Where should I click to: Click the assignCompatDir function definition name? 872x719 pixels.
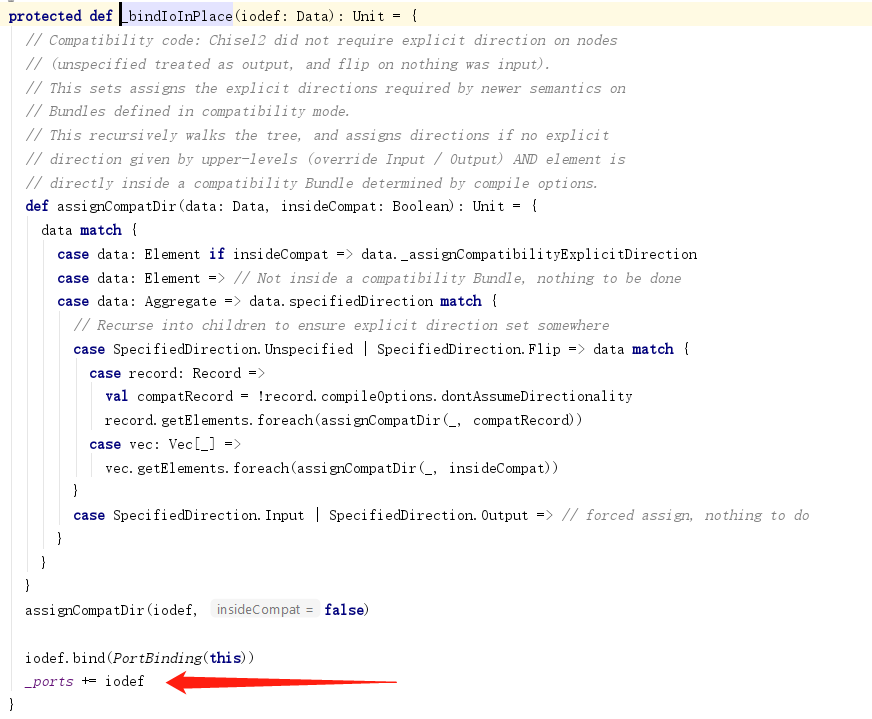(x=116, y=206)
